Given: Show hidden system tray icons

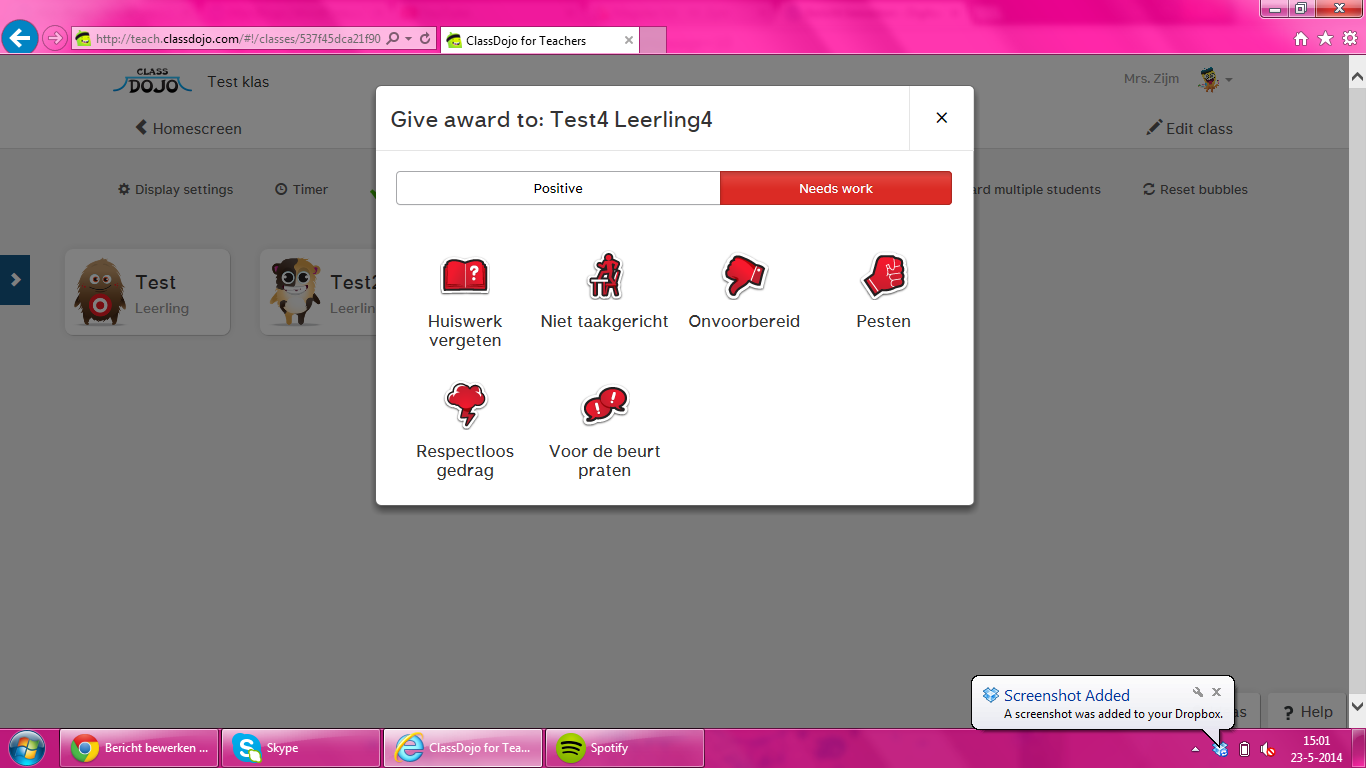Looking at the screenshot, I should (x=1195, y=749).
